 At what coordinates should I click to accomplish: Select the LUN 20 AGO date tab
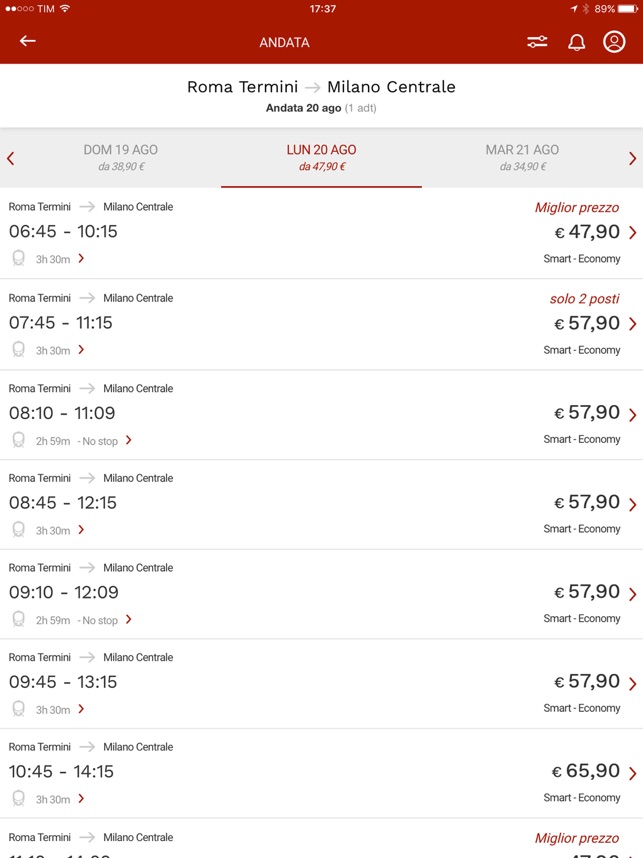(x=321, y=158)
